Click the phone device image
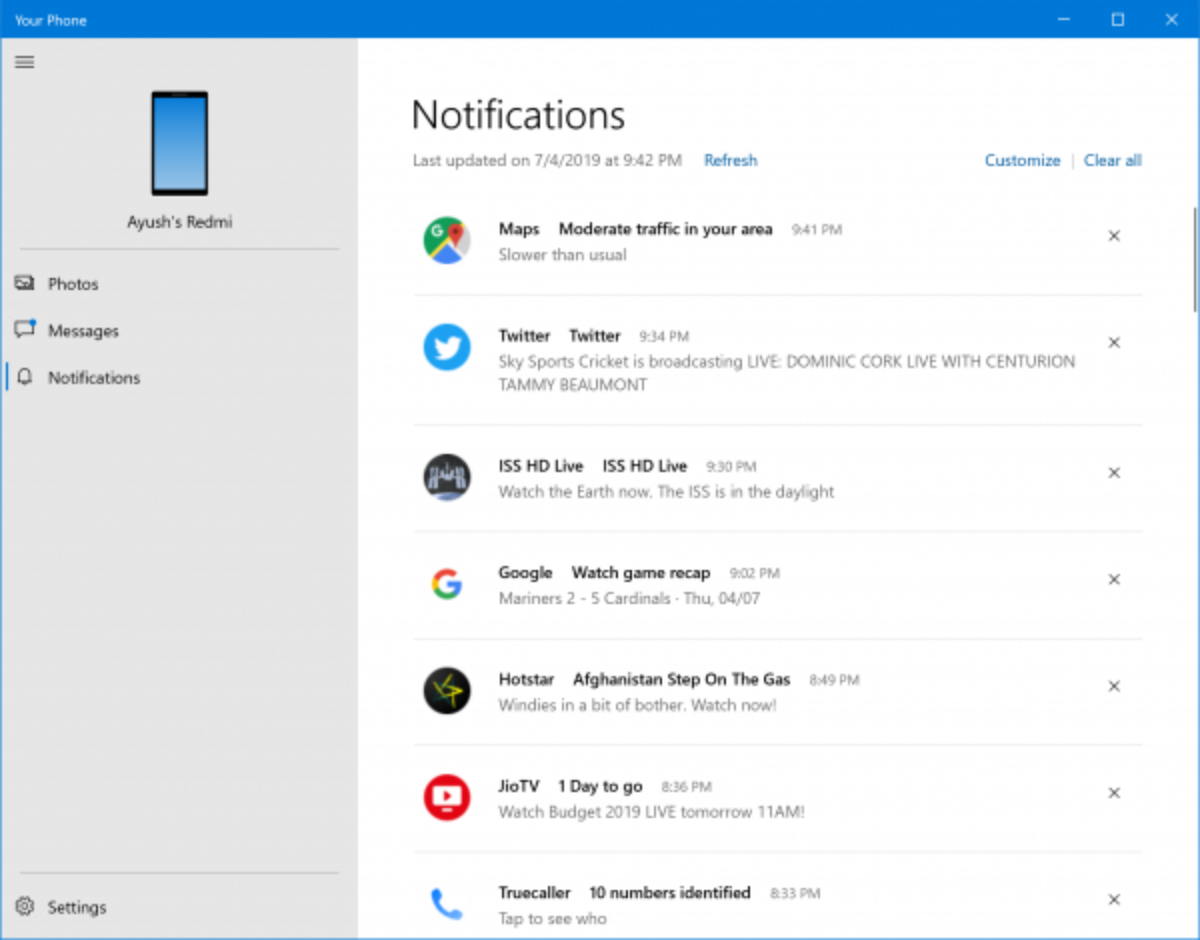 click(x=180, y=143)
